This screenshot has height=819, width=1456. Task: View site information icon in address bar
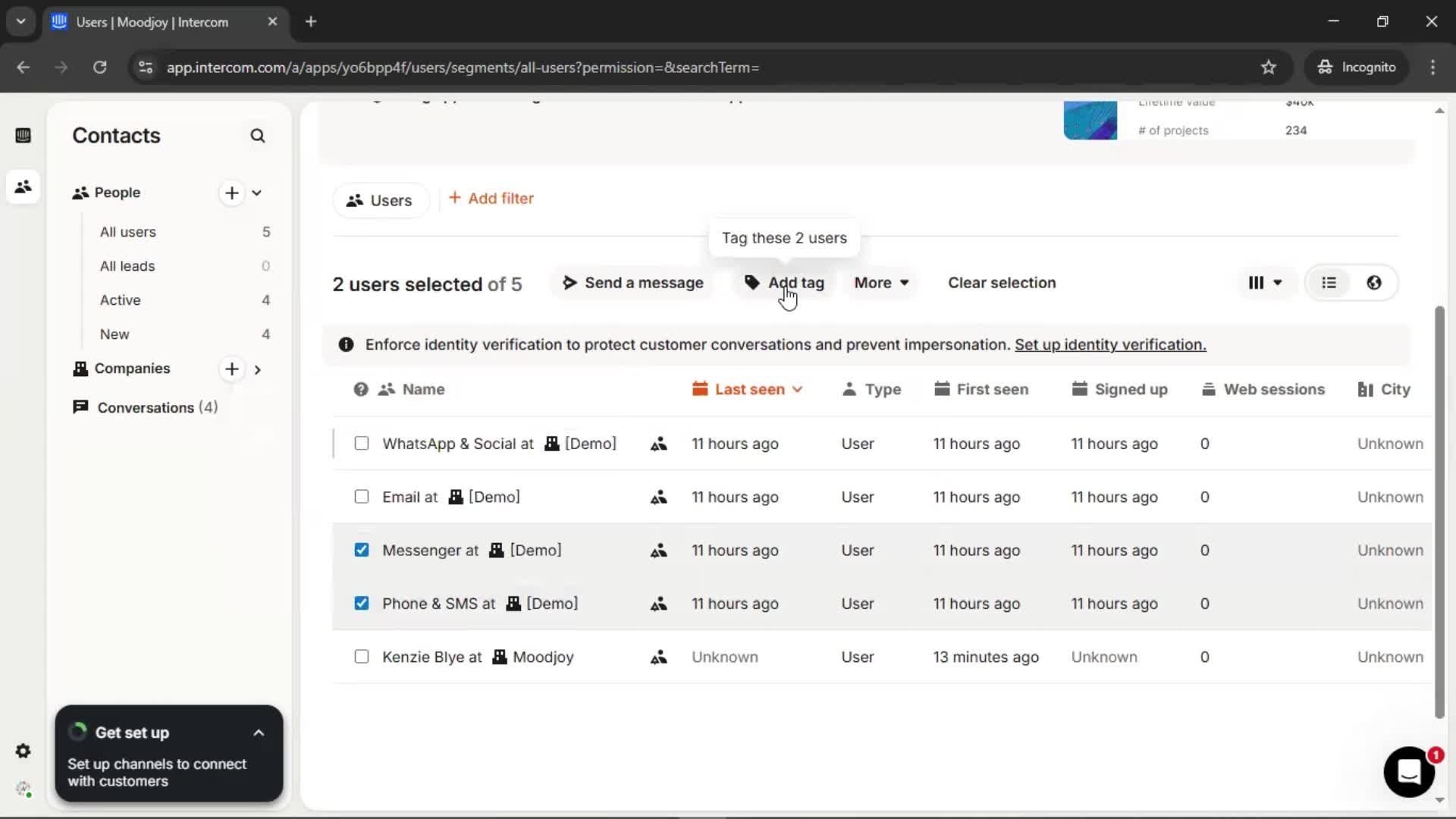[x=145, y=67]
